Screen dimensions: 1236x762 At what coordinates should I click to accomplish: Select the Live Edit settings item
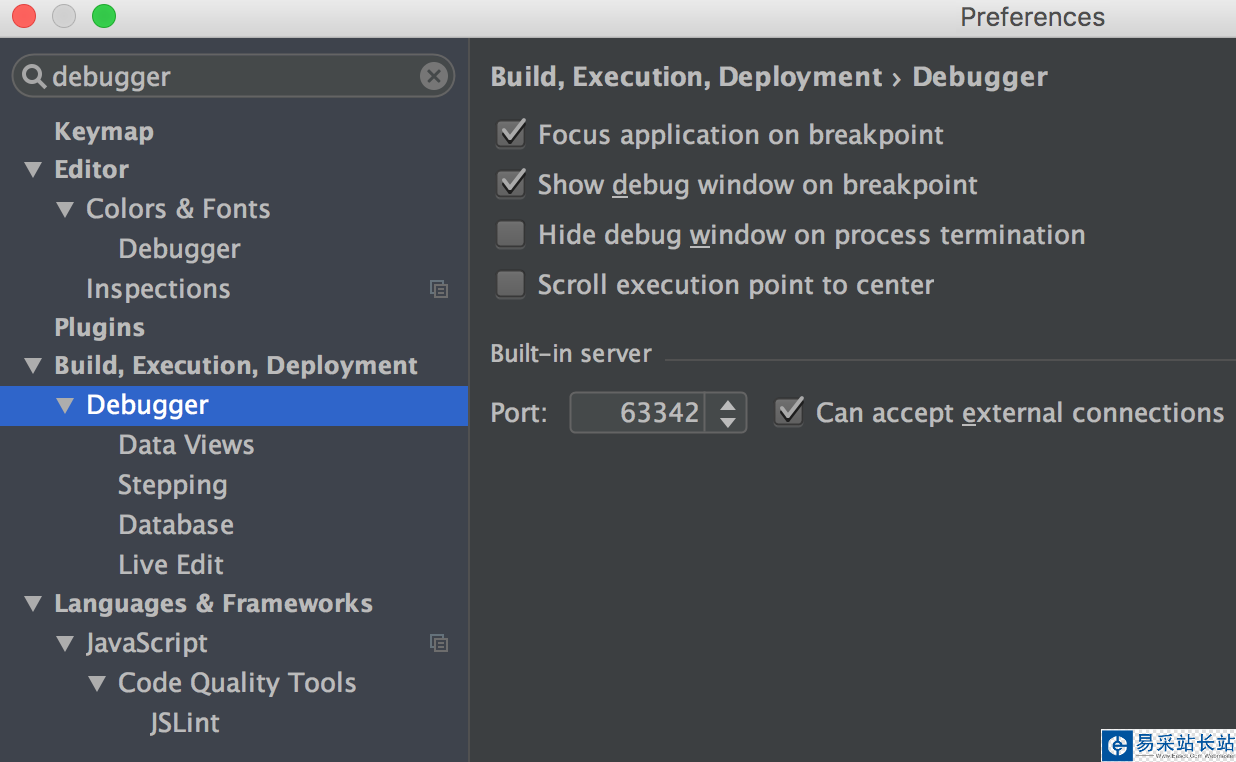click(171, 565)
